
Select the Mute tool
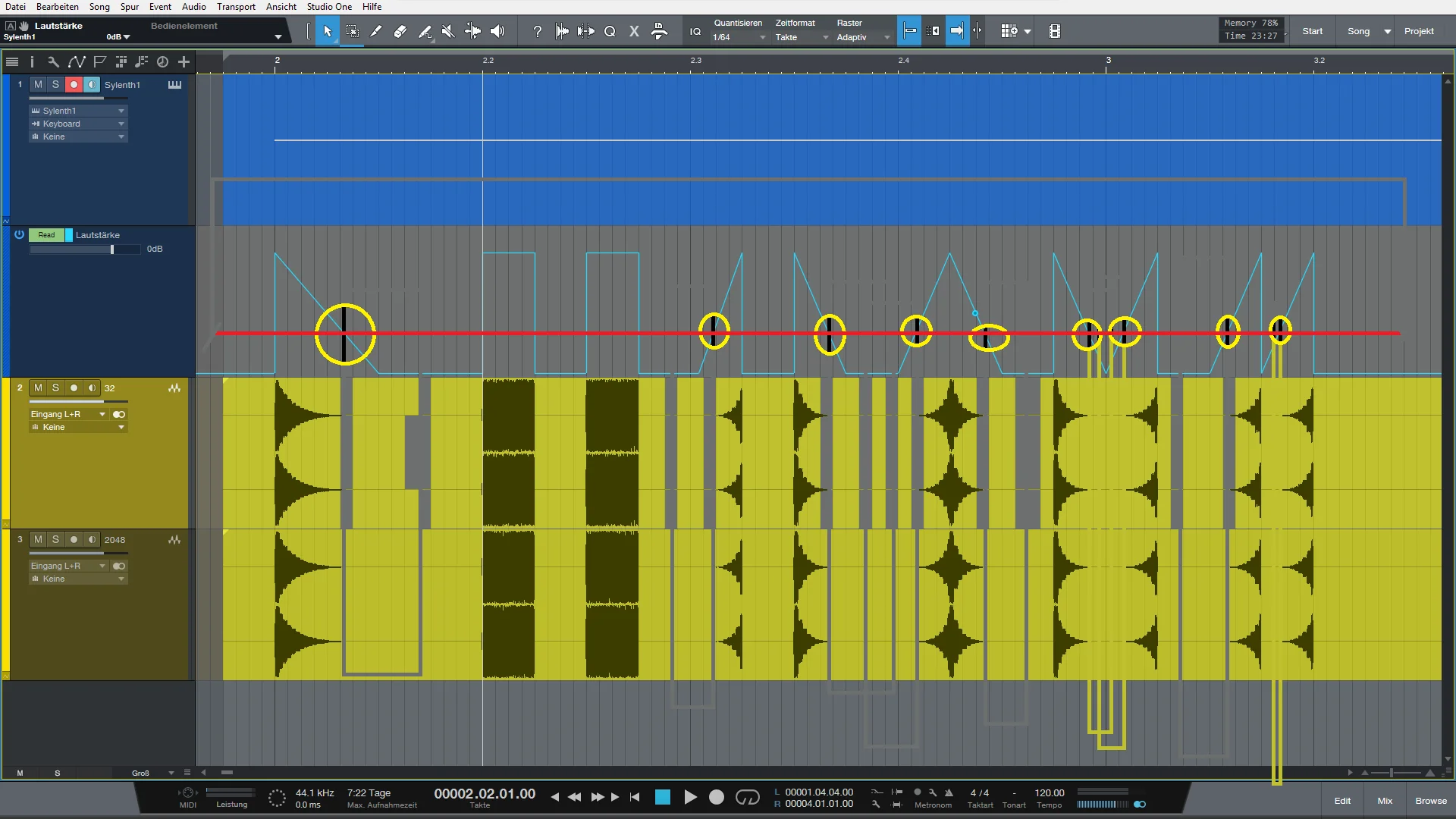click(x=448, y=31)
